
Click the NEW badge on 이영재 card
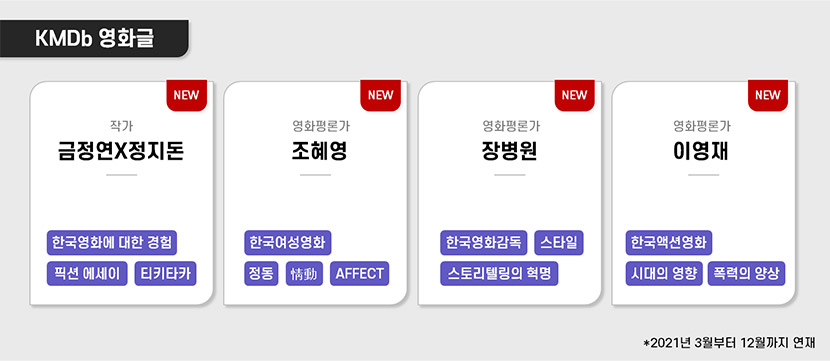tap(768, 95)
